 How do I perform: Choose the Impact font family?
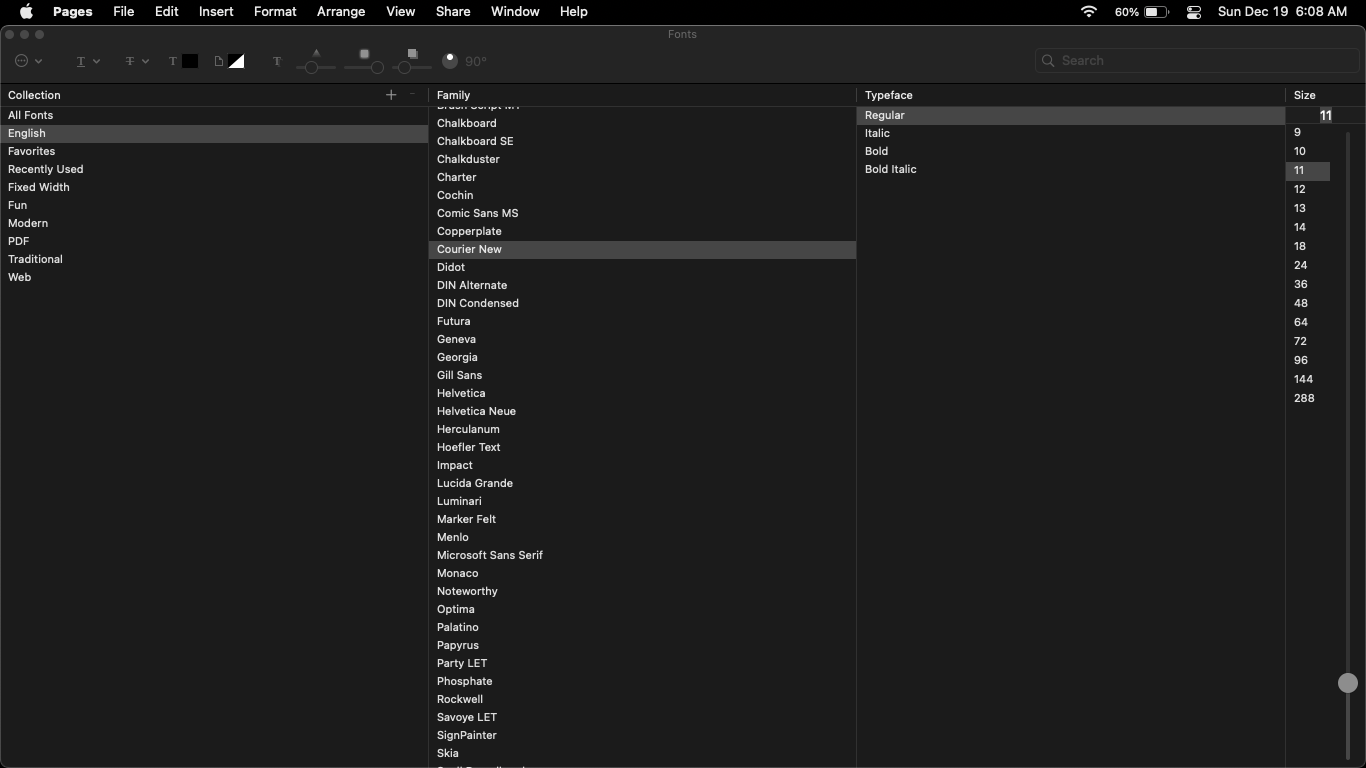point(642,465)
